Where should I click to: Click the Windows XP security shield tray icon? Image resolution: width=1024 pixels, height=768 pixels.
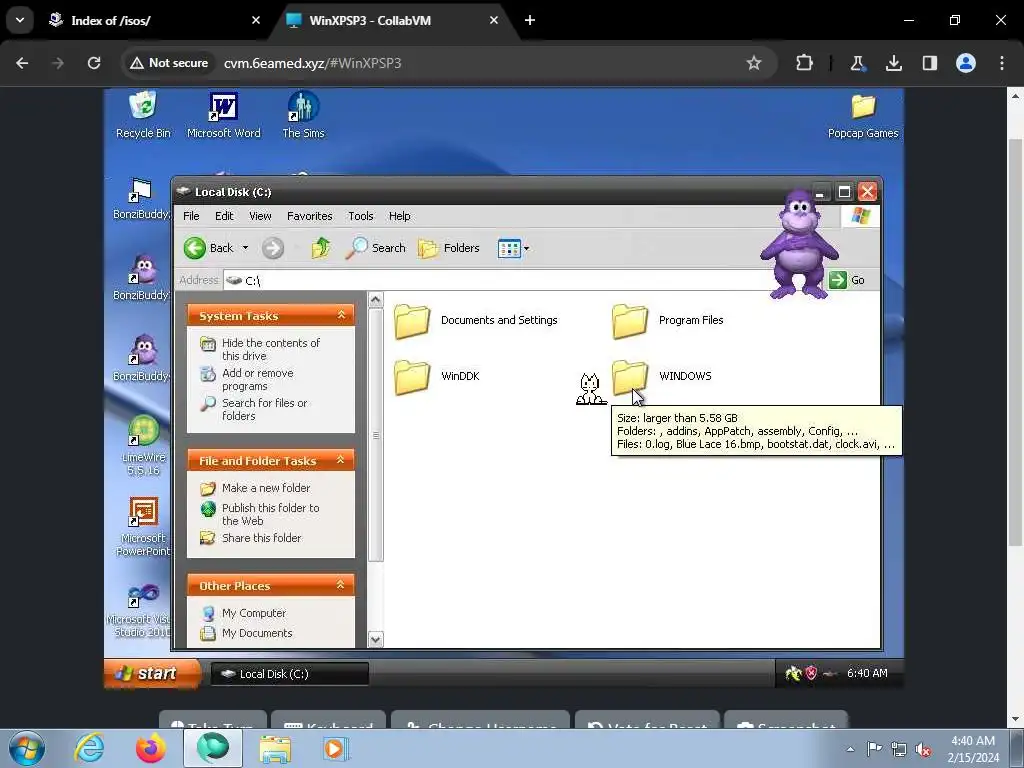(x=811, y=673)
